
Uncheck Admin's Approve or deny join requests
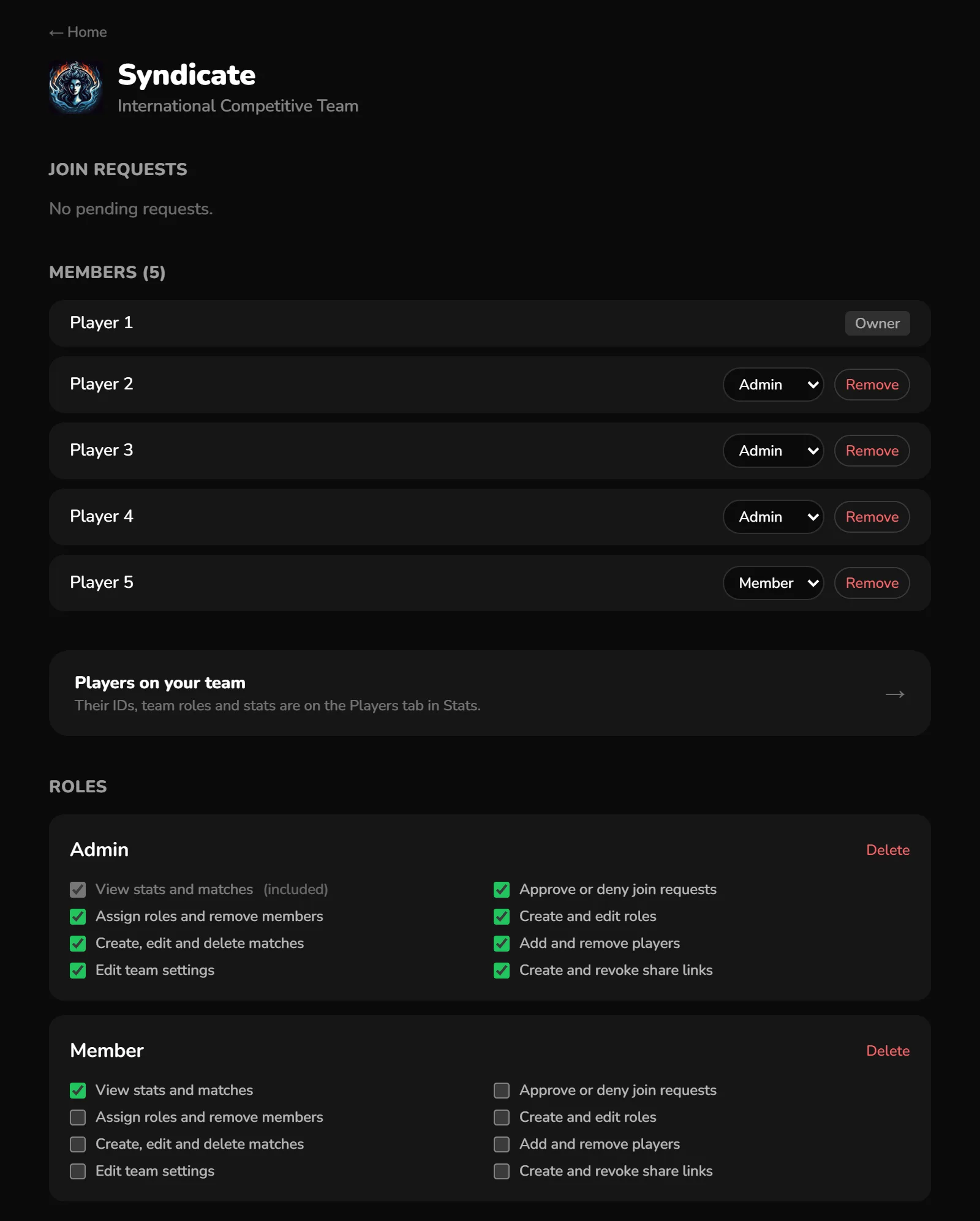(x=502, y=890)
